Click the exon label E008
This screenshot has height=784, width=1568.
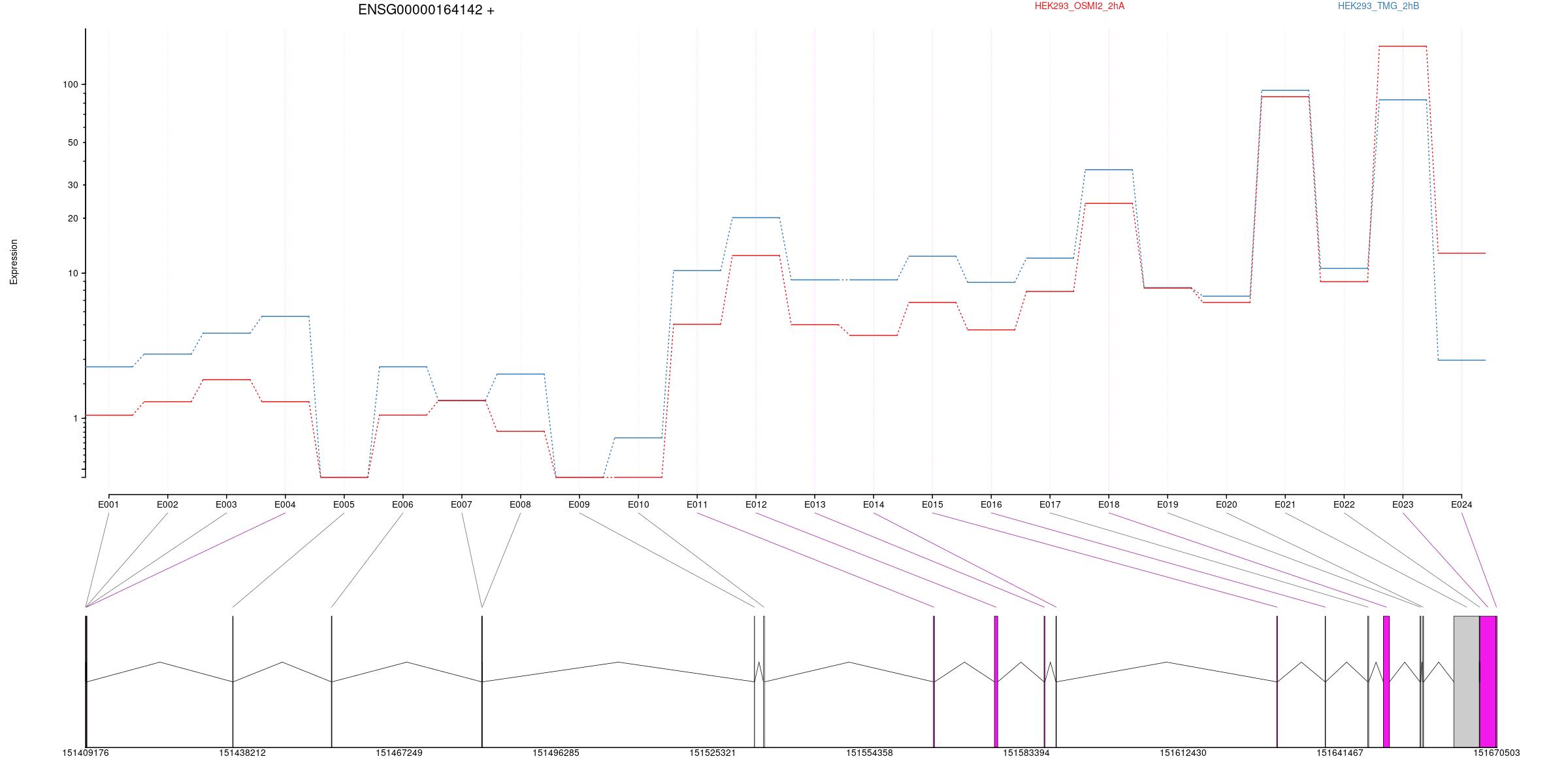click(x=520, y=504)
